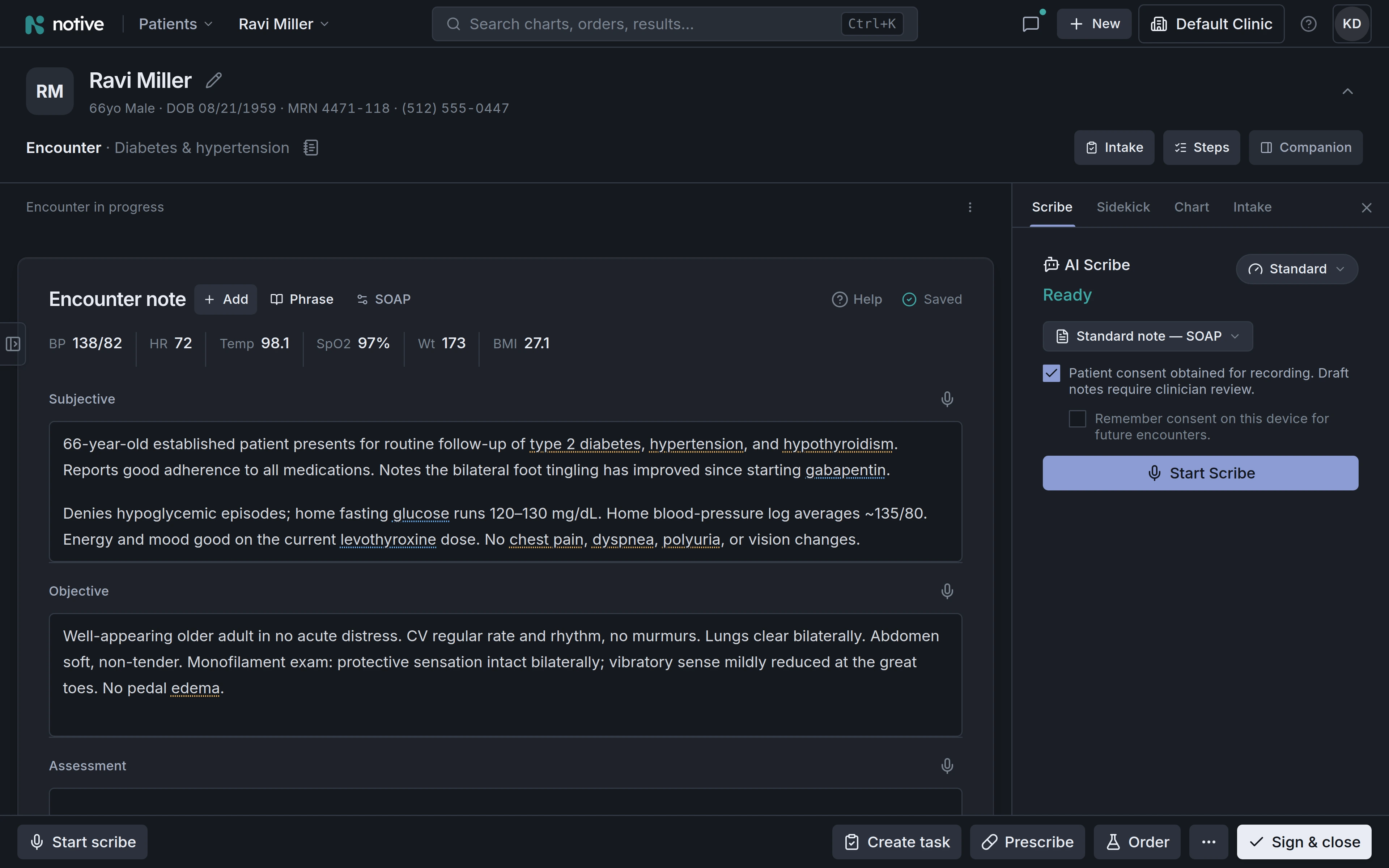Click the SpO2 97% vital
This screenshot has height=868, width=1389.
353,343
